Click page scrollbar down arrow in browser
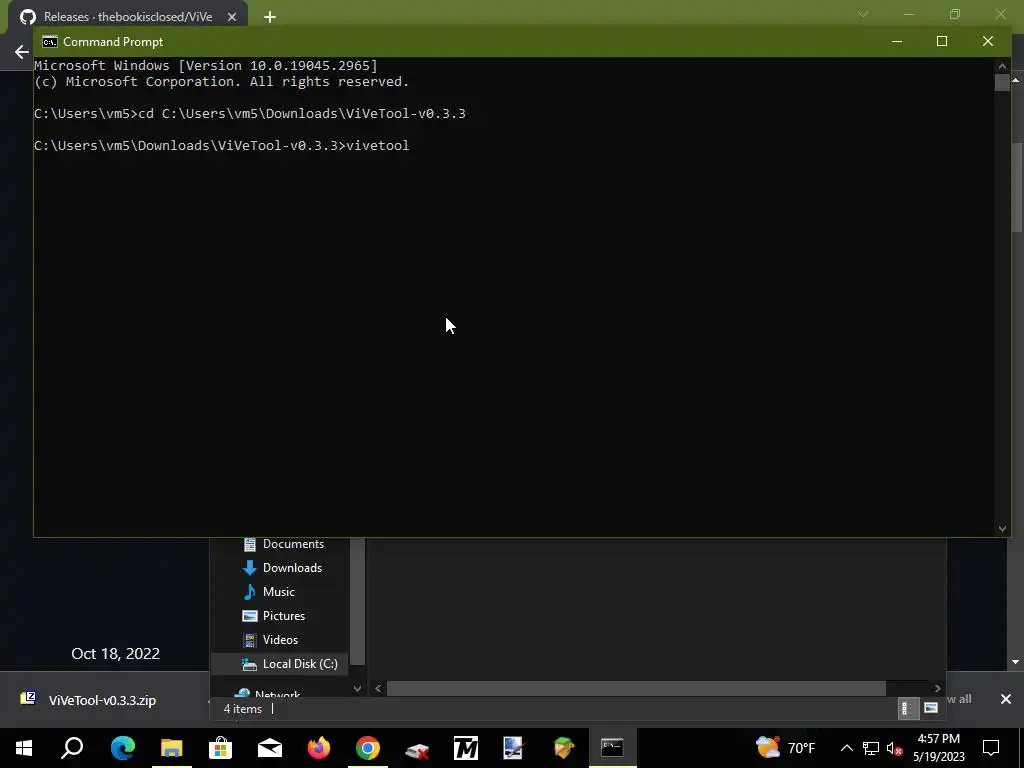This screenshot has width=1024, height=768. coord(1016,662)
